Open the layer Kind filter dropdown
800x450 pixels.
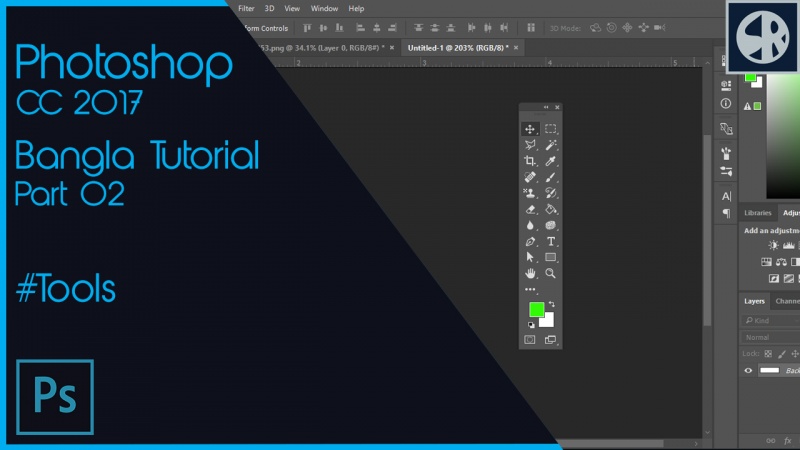coord(770,320)
